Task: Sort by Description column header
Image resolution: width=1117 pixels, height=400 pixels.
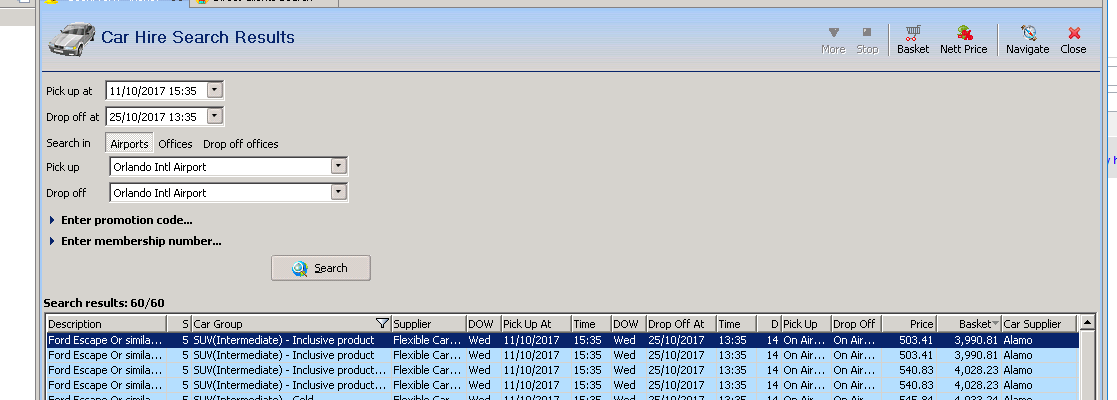Action: (106, 324)
